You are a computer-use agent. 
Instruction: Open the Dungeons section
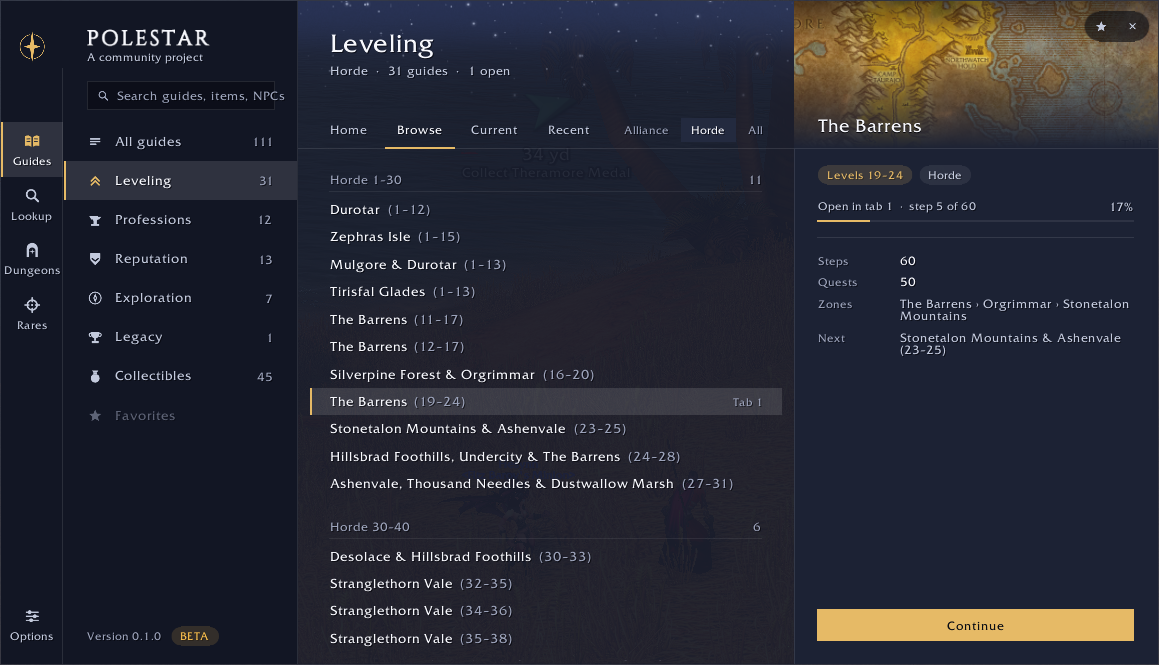click(32, 259)
